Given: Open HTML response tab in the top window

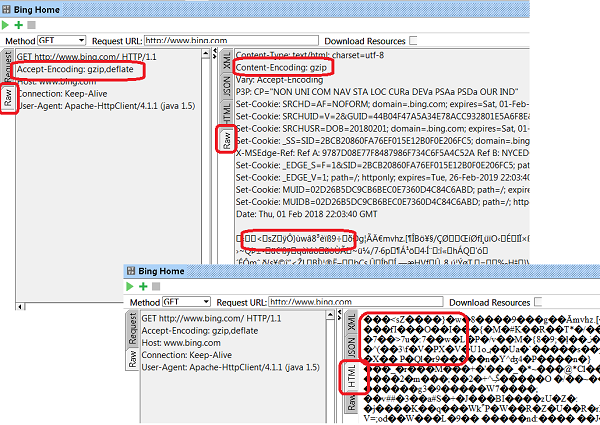Looking at the screenshot, I should click(x=227, y=112).
